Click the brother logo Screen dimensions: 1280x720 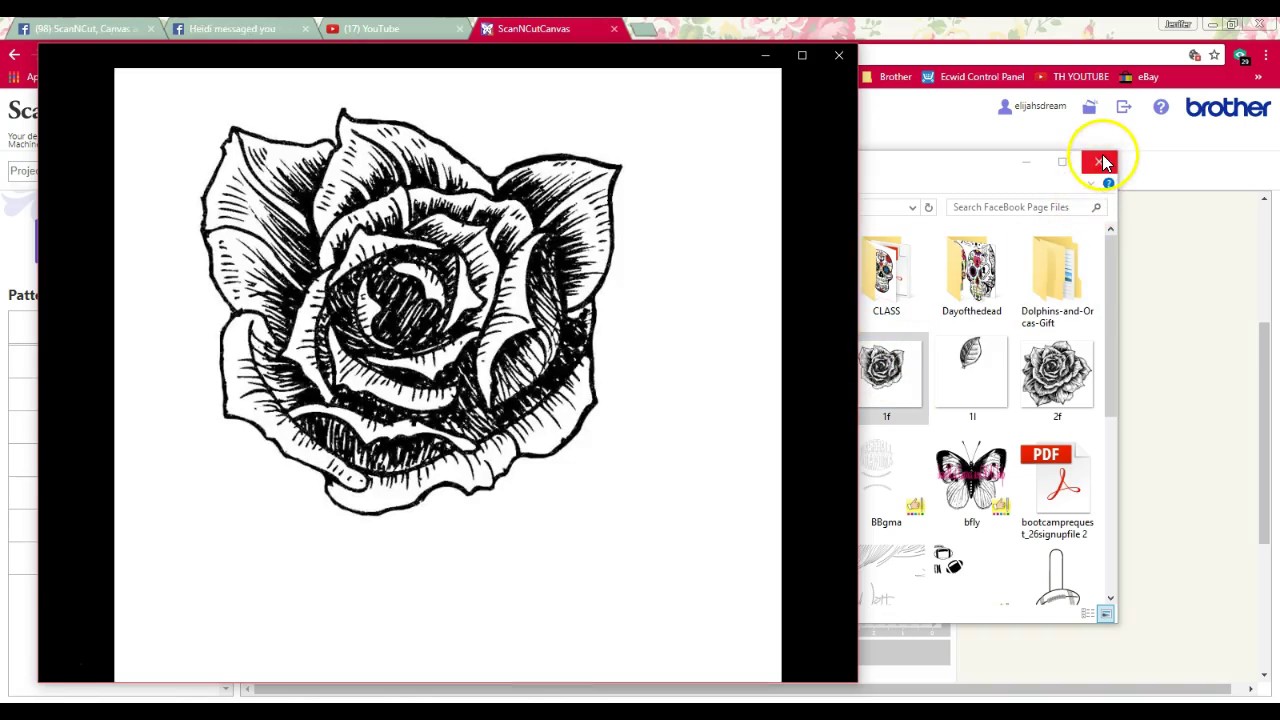click(x=1228, y=108)
